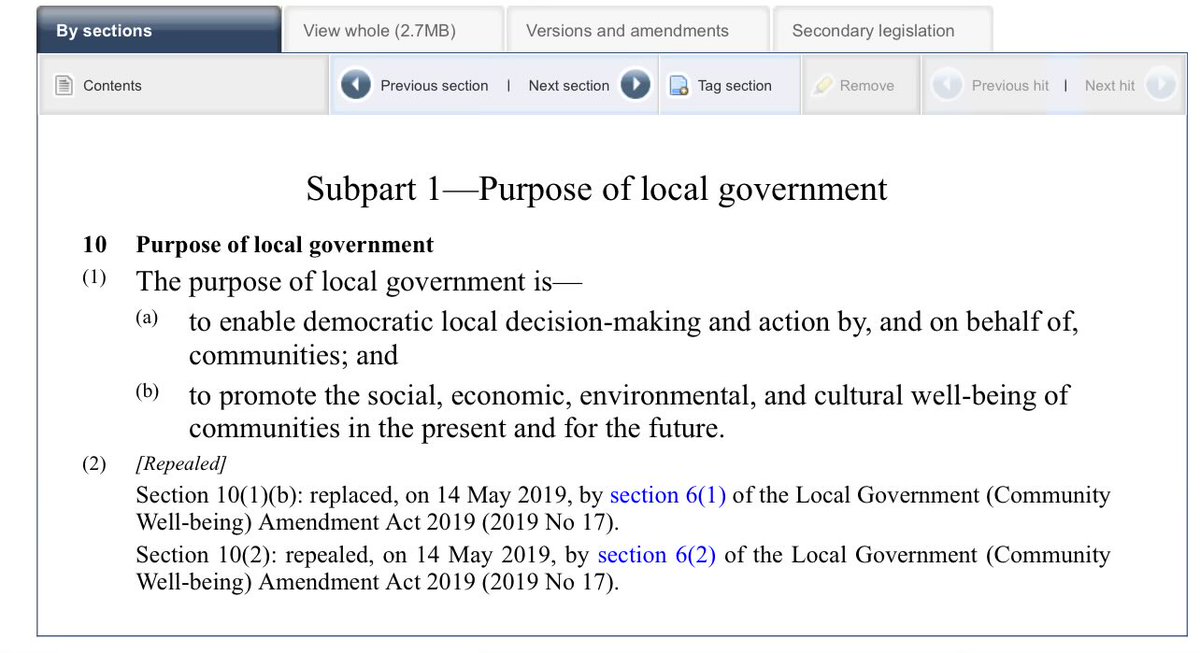Click the Previous section text
This screenshot has height=653, width=1200.
pyautogui.click(x=434, y=86)
